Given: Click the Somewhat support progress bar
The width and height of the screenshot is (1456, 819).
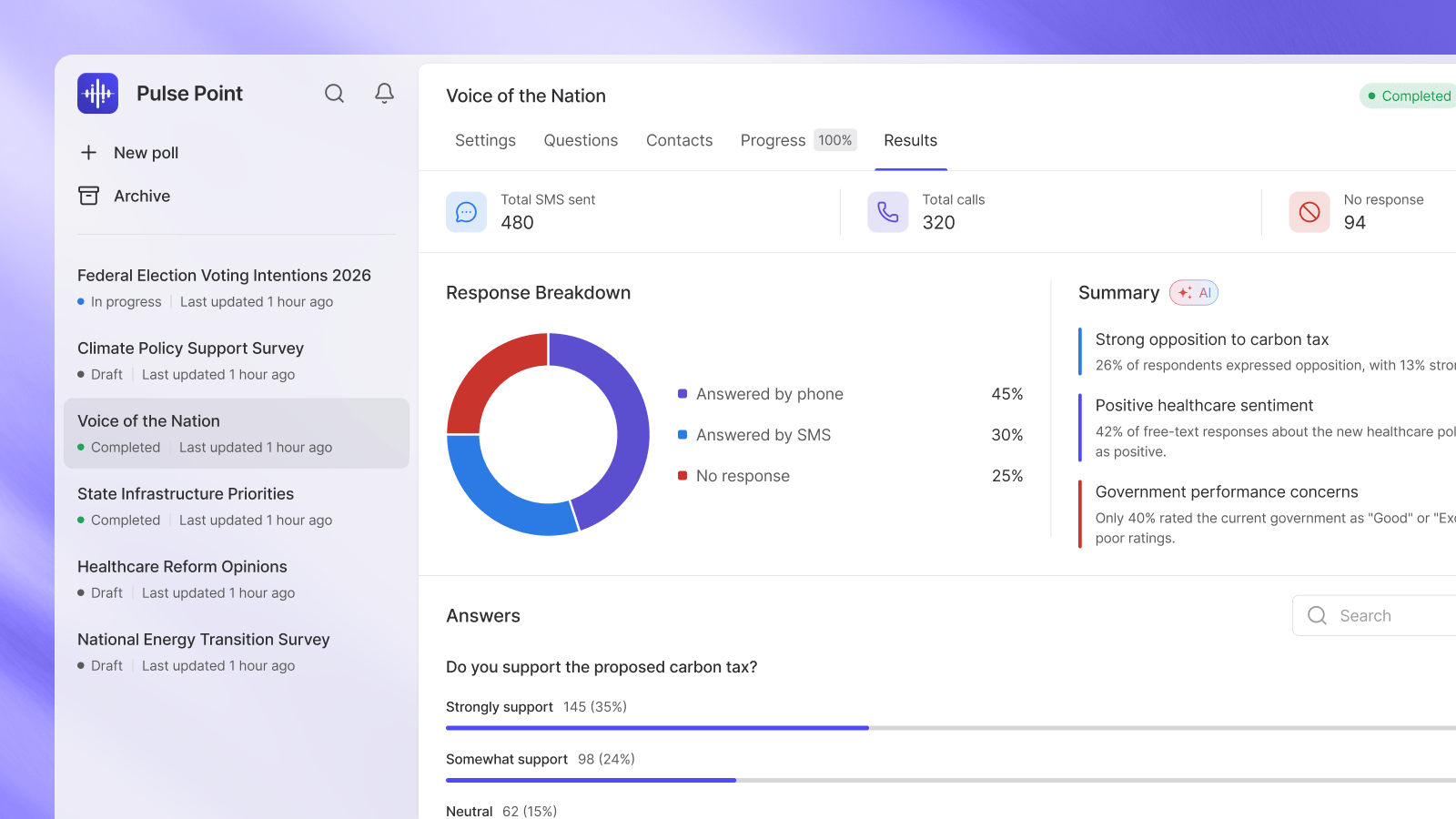Looking at the screenshot, I should 951,780.
